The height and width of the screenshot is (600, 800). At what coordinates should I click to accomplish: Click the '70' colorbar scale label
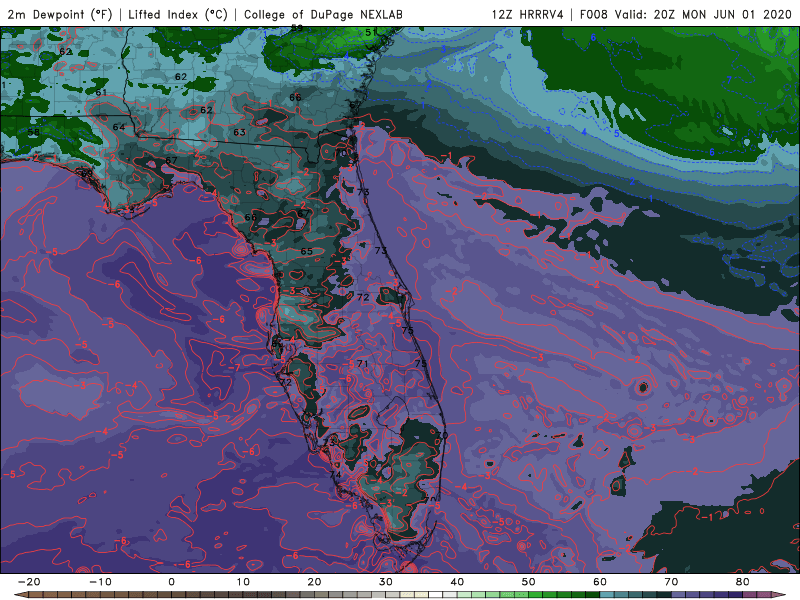pos(671,582)
